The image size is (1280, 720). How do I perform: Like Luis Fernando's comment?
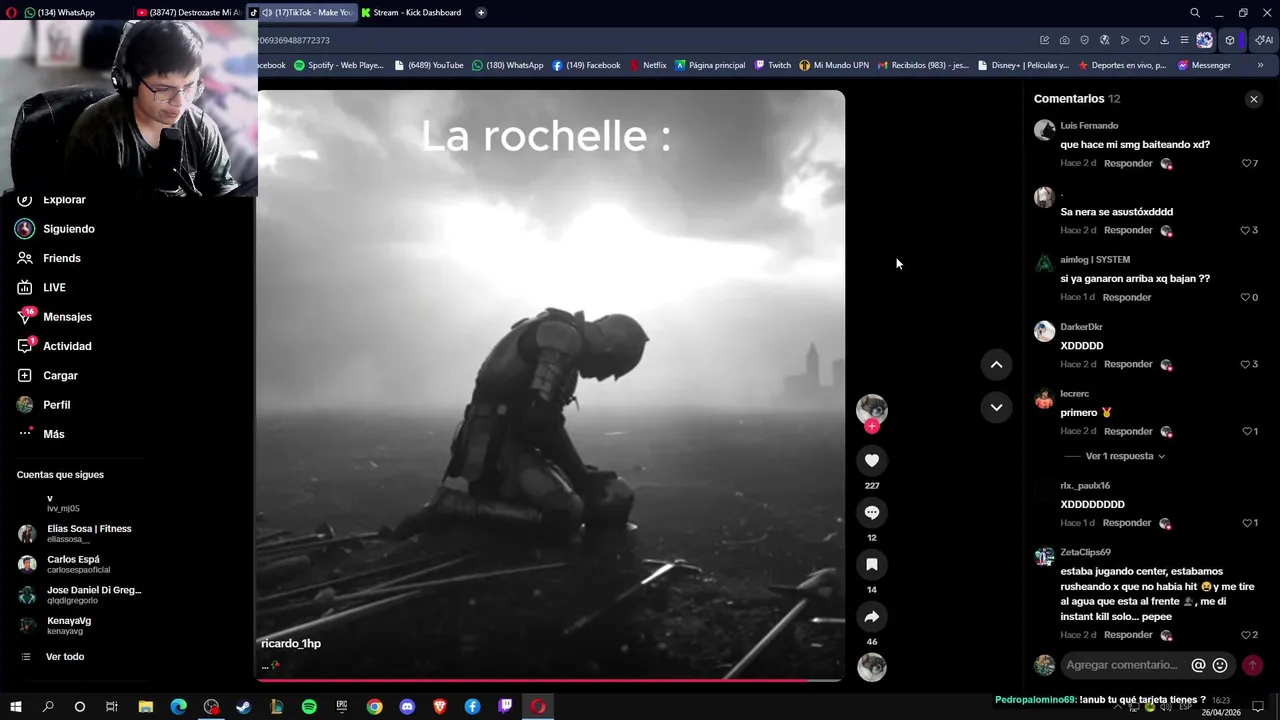[x=1247, y=163]
